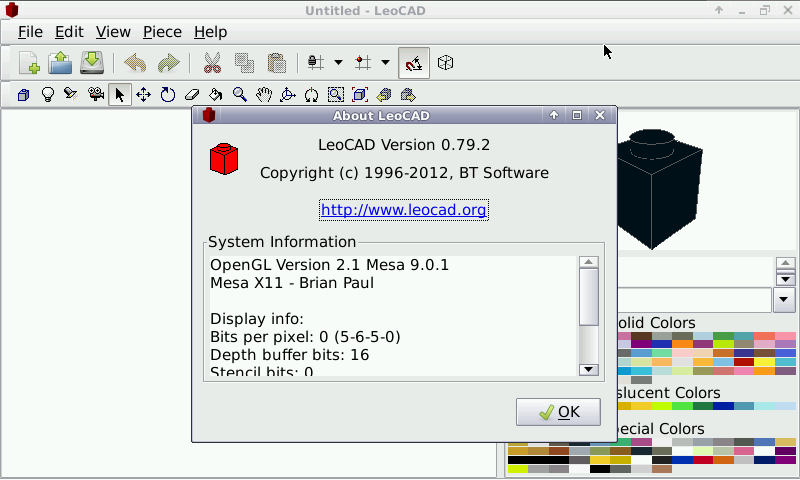
Task: Click the System Information scrollbar up arrow
Action: pos(589,262)
